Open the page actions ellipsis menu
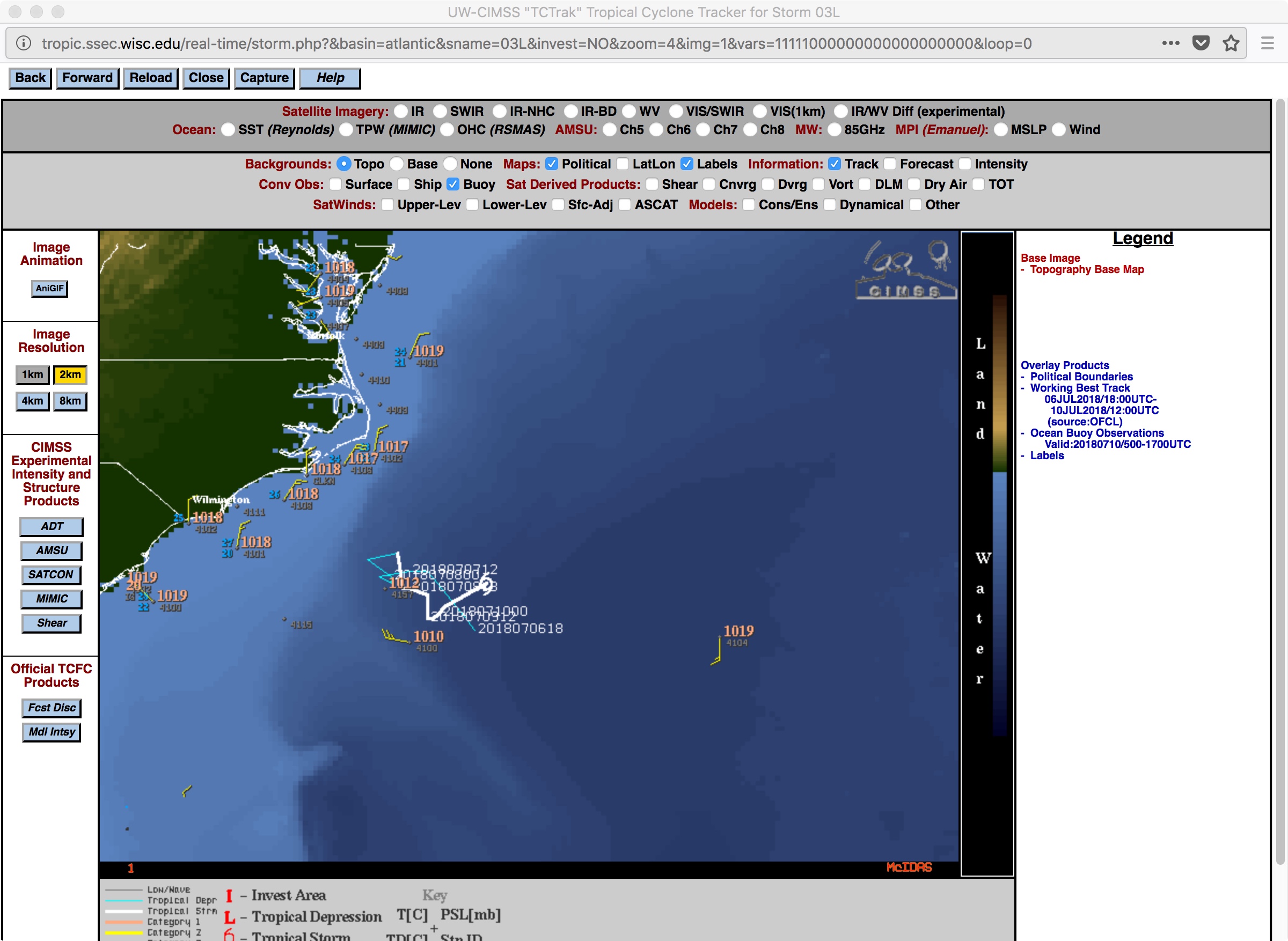1288x941 pixels. click(x=1170, y=43)
